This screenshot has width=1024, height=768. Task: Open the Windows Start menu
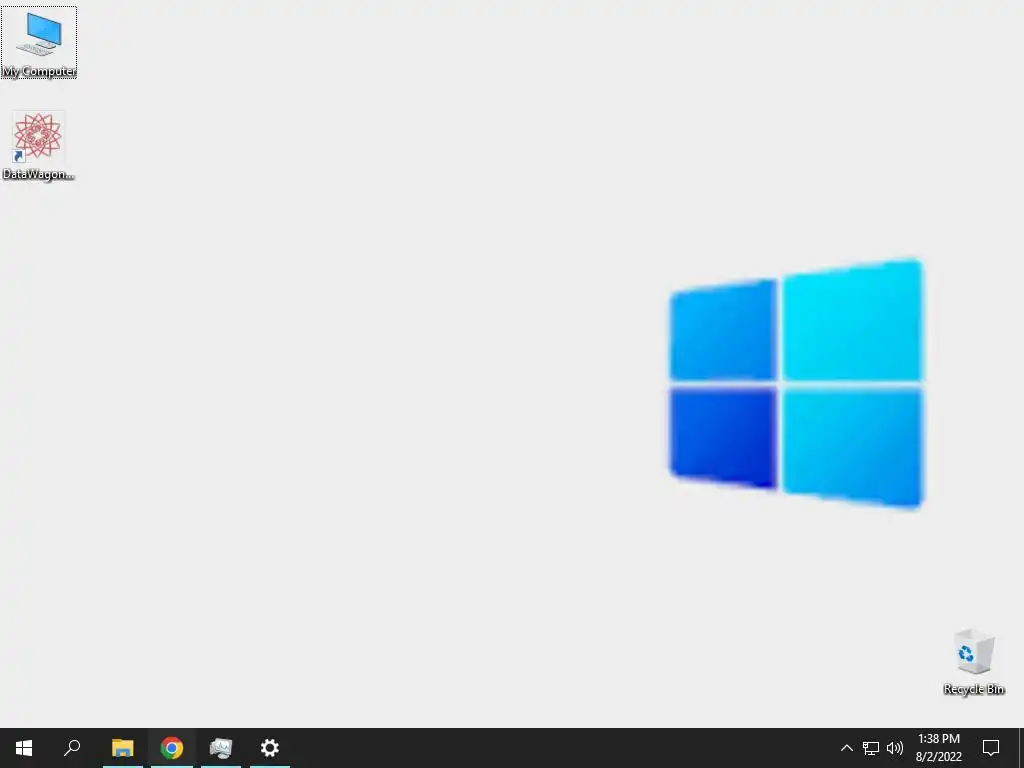pos(24,748)
